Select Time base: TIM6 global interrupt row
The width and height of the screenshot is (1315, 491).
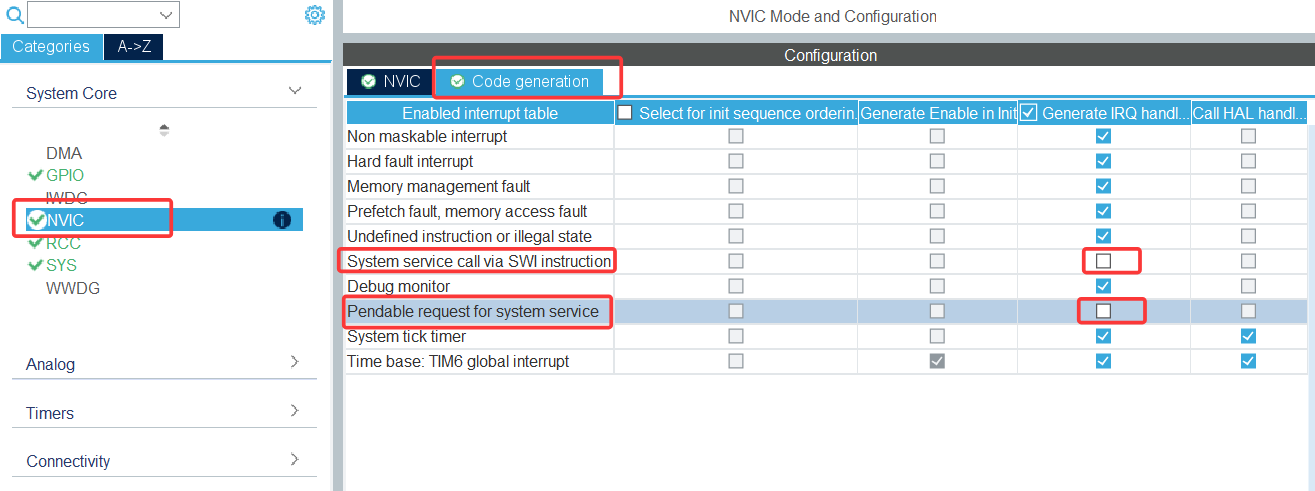point(826,361)
